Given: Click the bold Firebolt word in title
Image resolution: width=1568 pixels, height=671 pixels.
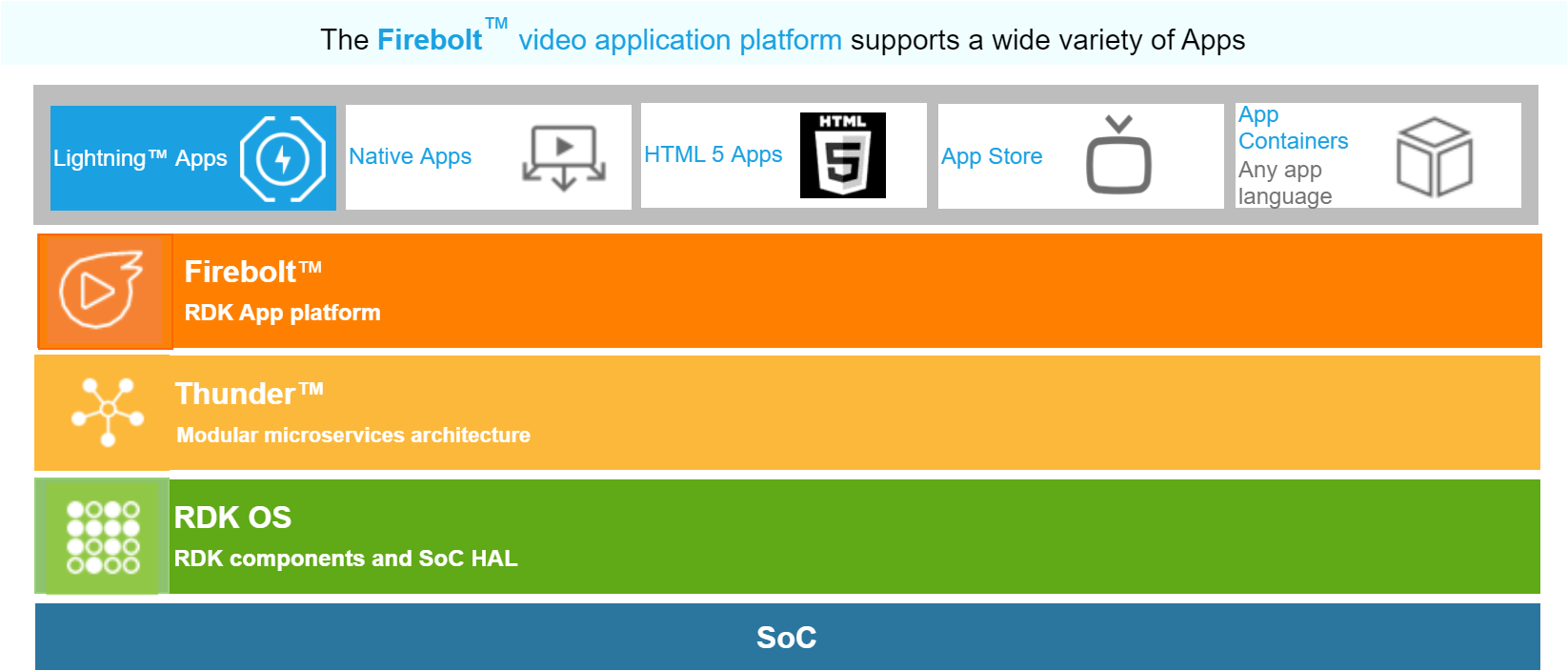Looking at the screenshot, I should 430,40.
